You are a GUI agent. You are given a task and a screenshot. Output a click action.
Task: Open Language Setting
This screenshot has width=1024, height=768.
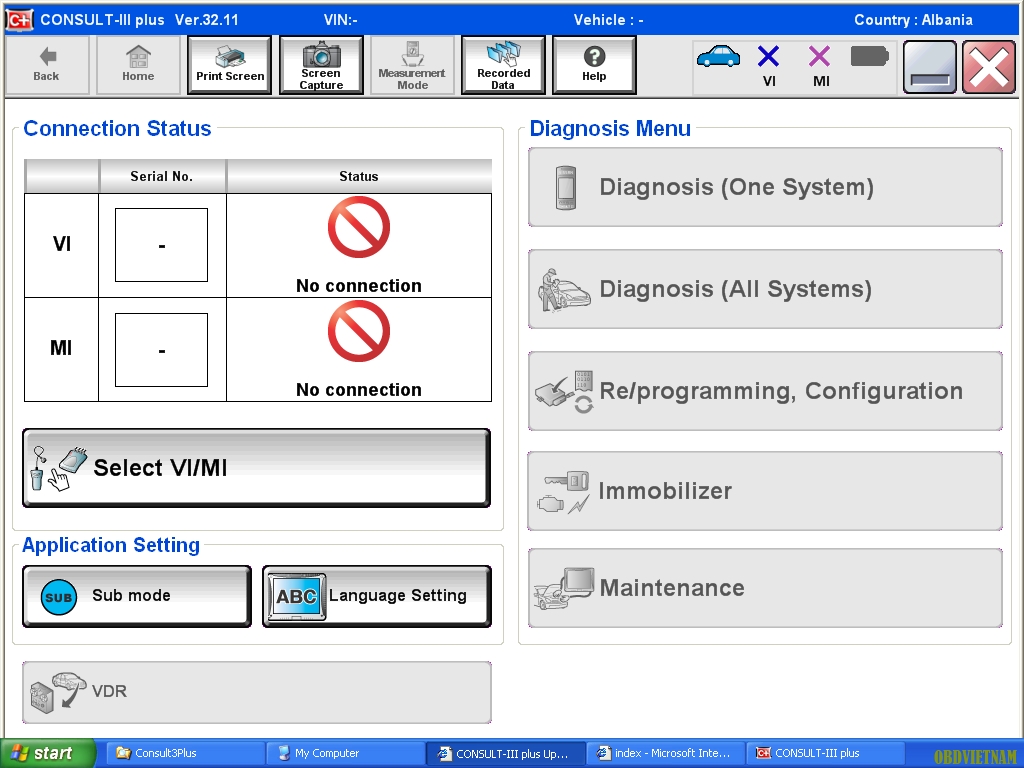click(377, 596)
